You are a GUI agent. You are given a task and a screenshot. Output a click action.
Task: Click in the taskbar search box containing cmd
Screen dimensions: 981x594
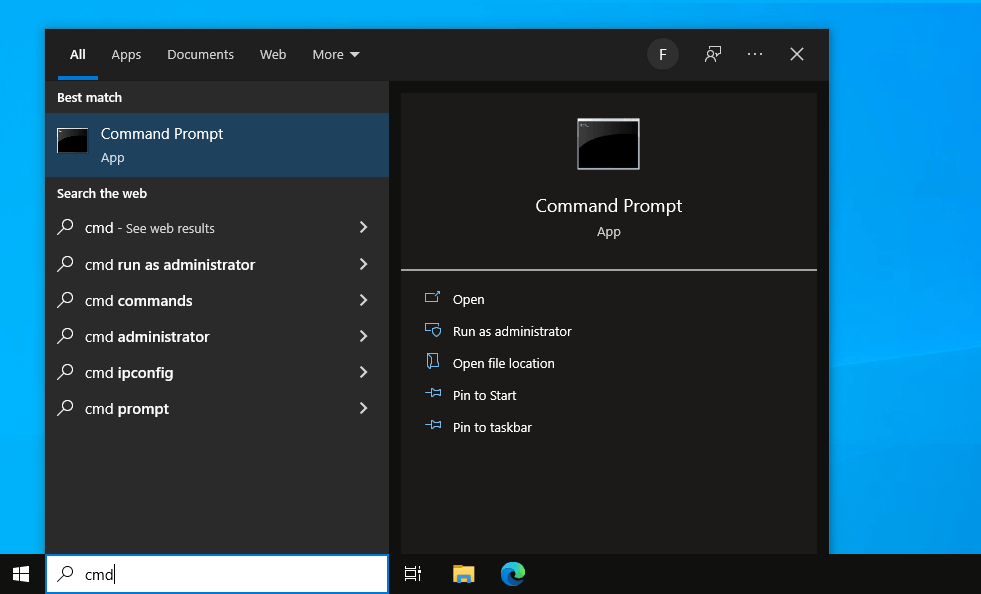coord(217,574)
